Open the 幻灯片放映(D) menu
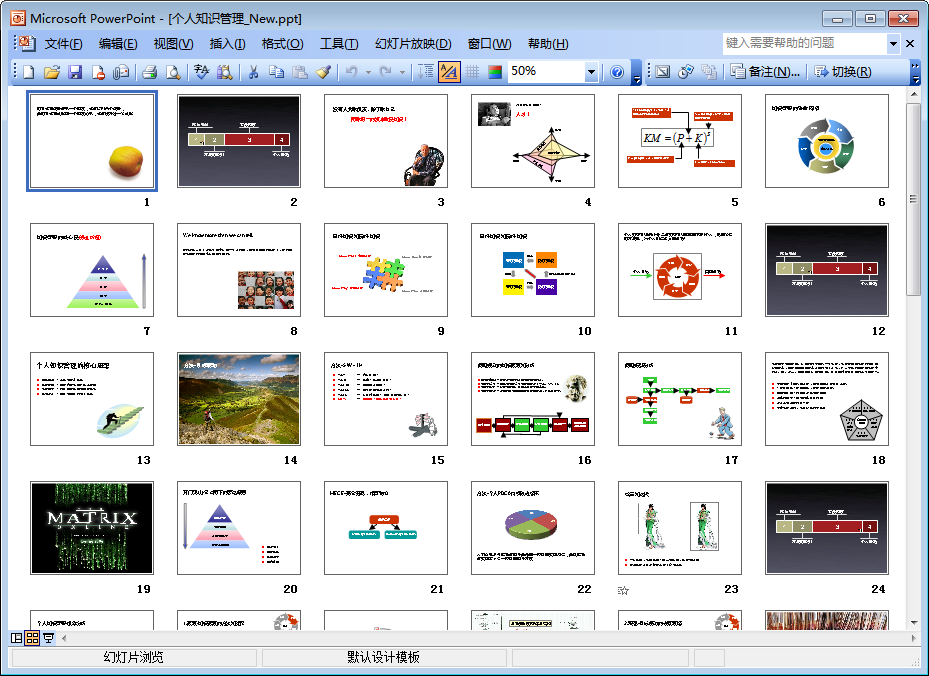The height and width of the screenshot is (676, 929). pyautogui.click(x=413, y=44)
